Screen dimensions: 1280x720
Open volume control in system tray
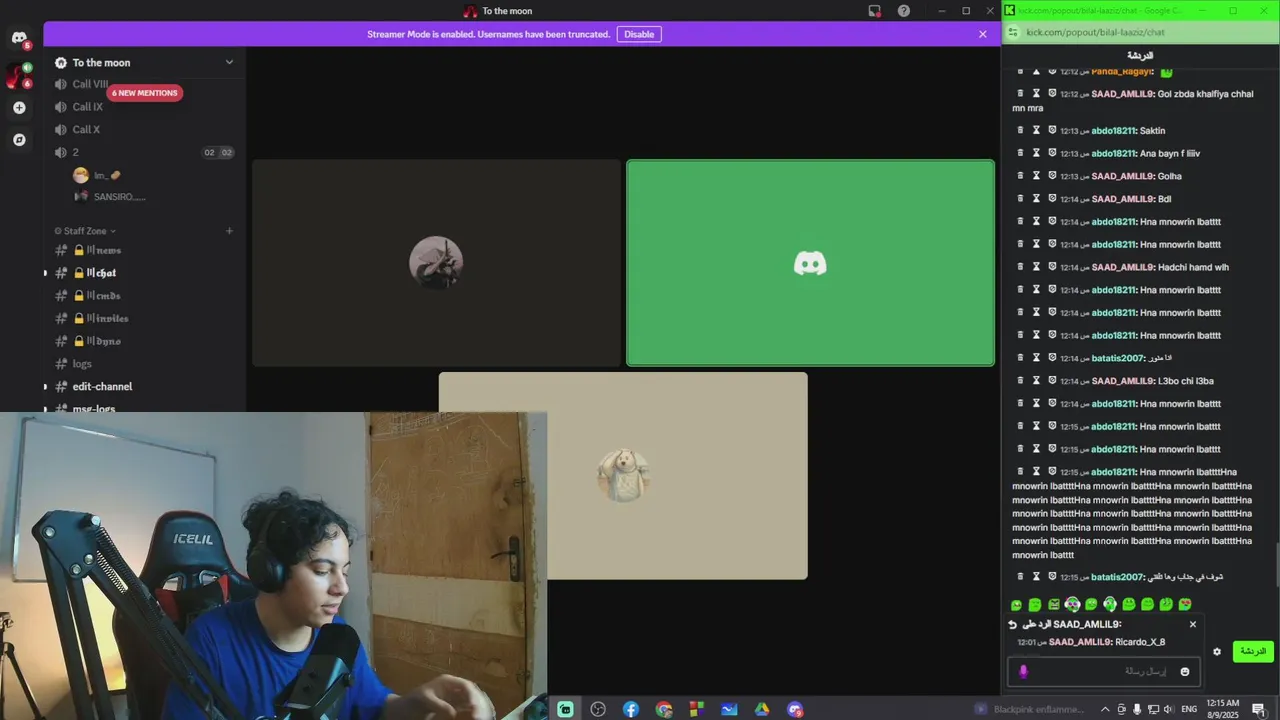(x=1169, y=709)
